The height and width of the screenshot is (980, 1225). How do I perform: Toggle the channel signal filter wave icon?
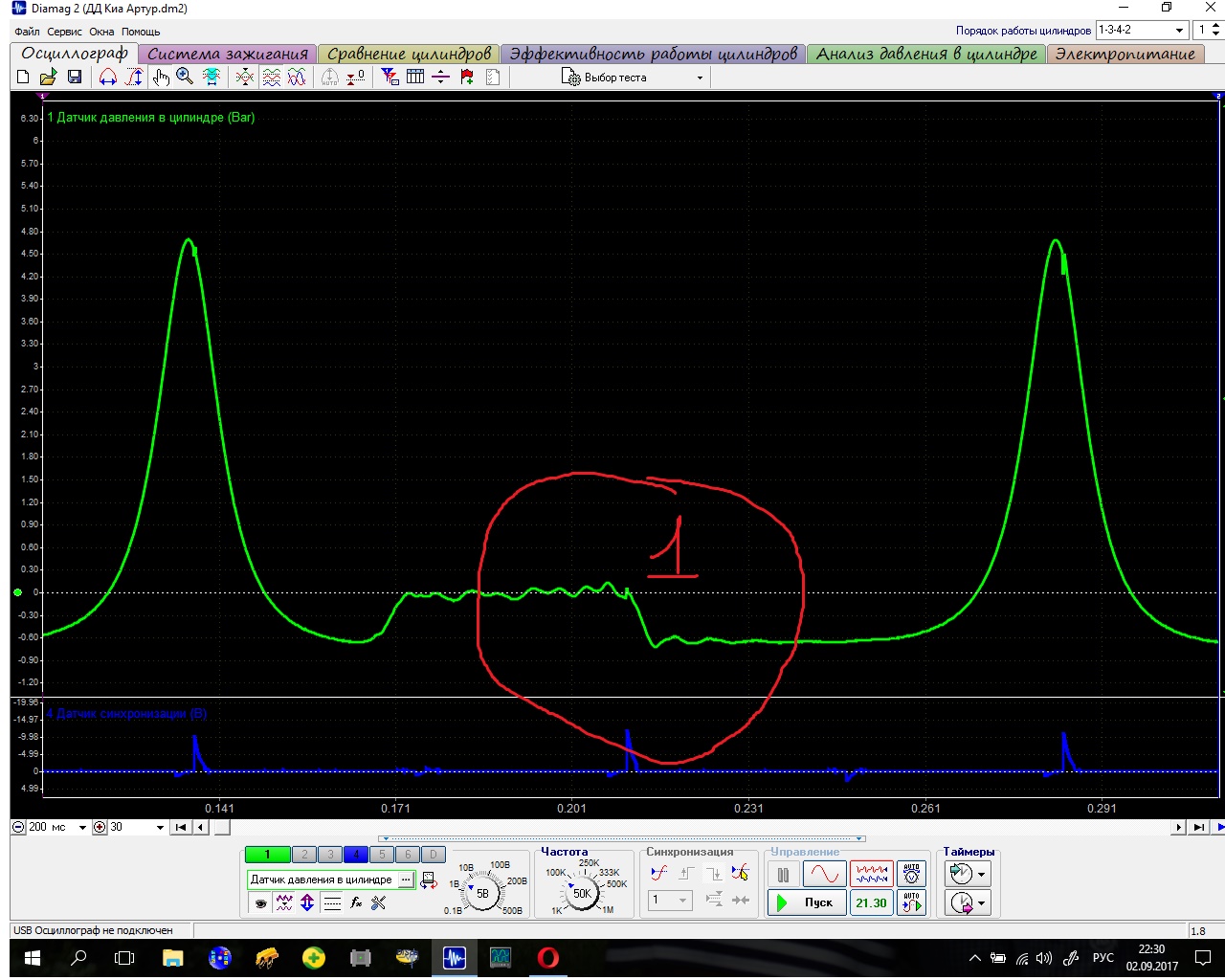click(284, 902)
